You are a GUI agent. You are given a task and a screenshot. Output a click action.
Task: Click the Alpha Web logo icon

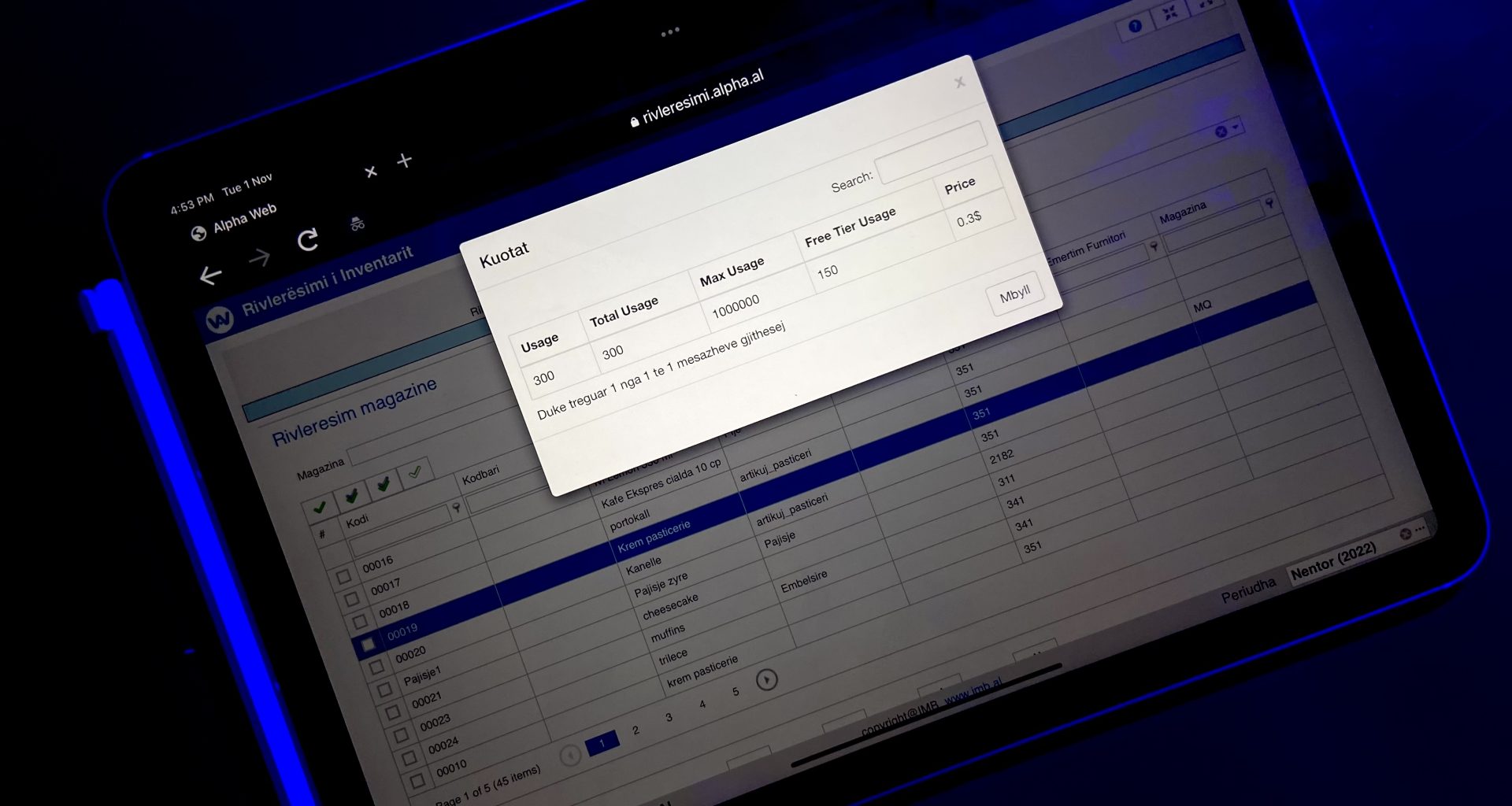pyautogui.click(x=219, y=319)
